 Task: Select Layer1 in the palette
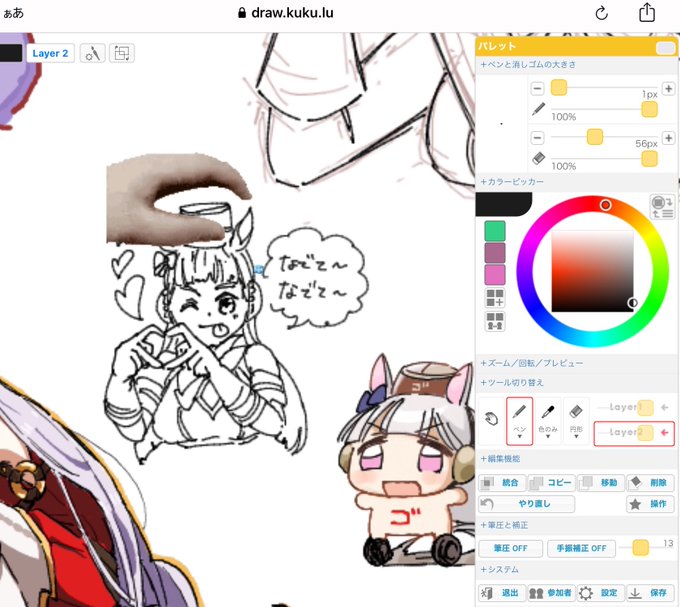click(x=634, y=408)
